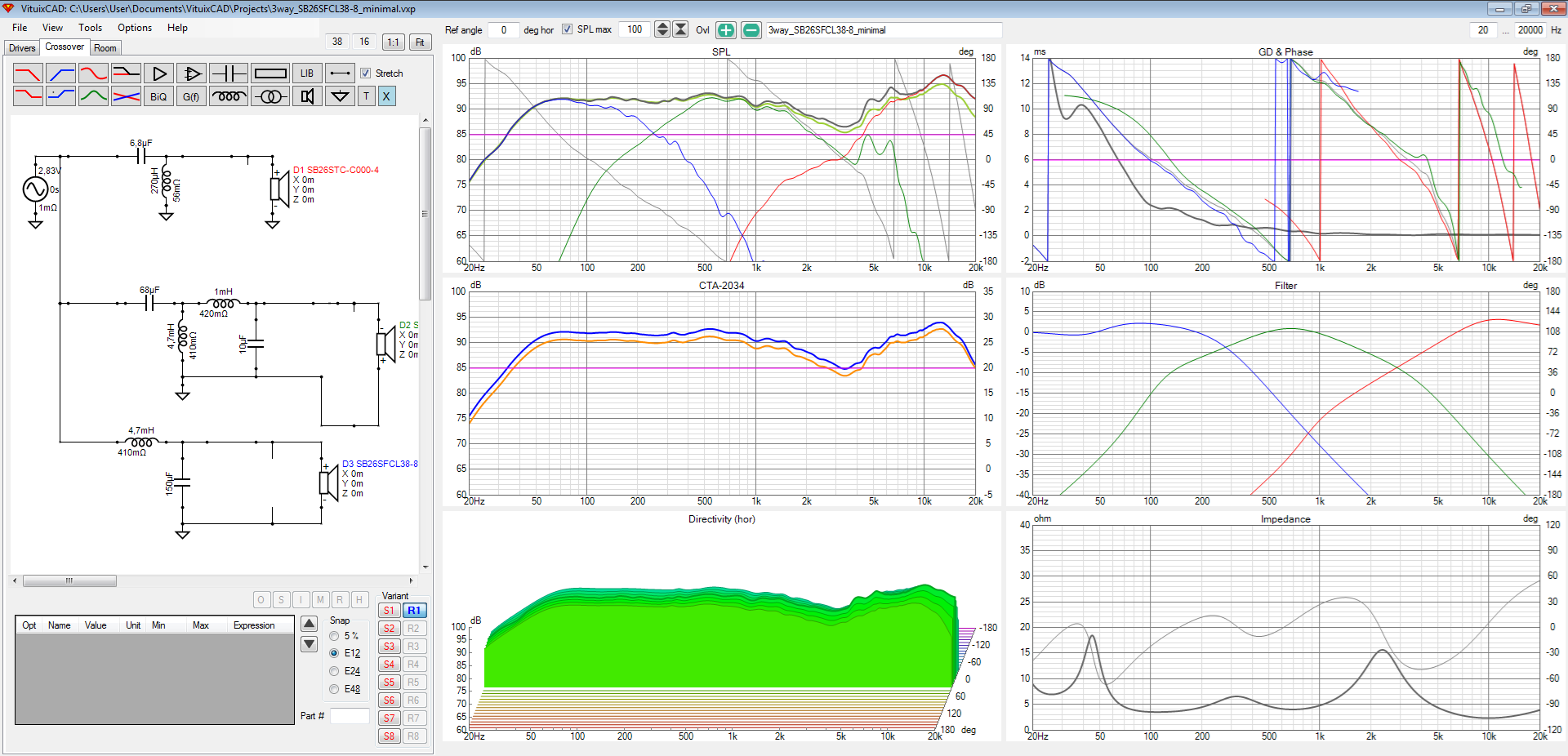Add a loudspeaker driver component
1568x756 pixels.
307,96
